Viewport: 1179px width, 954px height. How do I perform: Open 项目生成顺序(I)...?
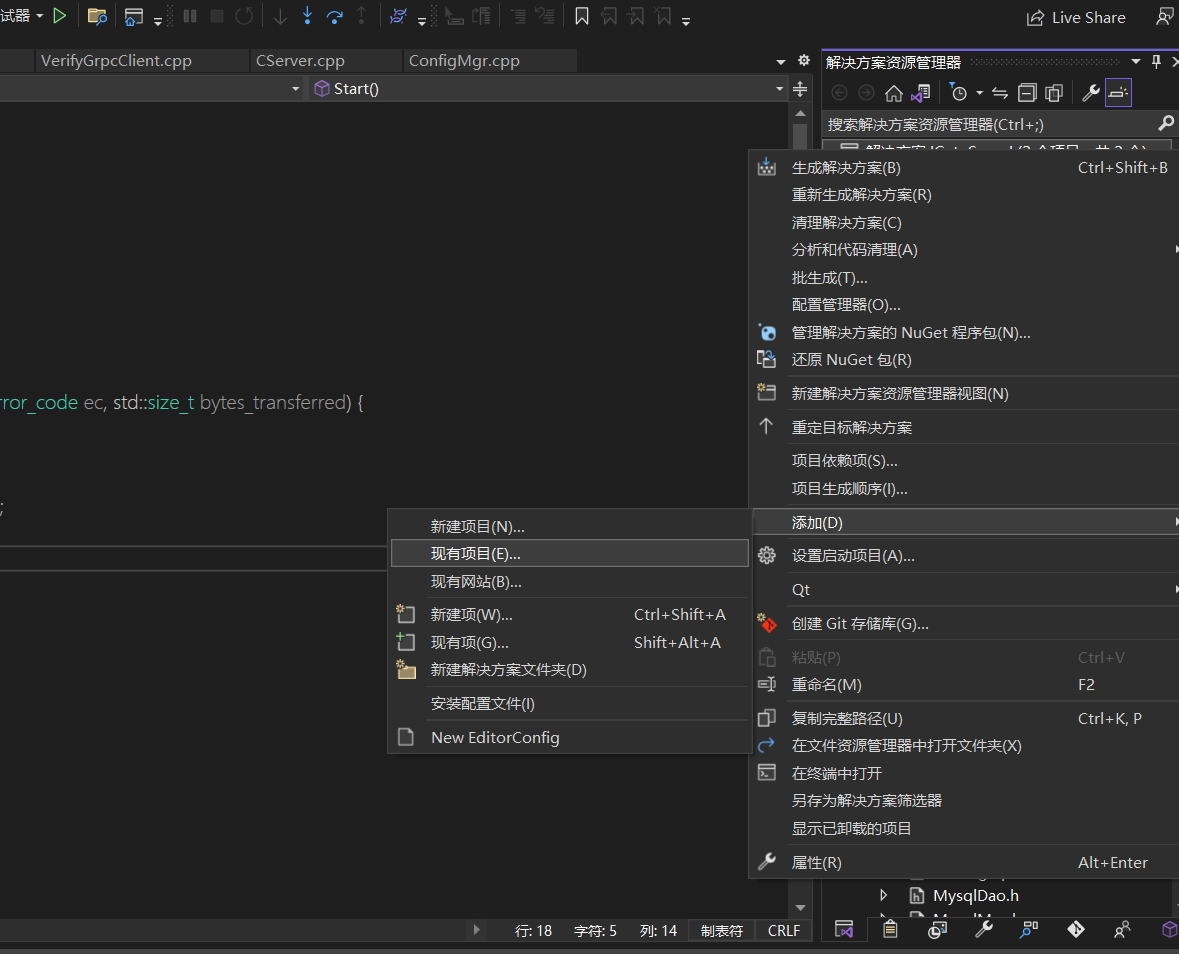964,489
